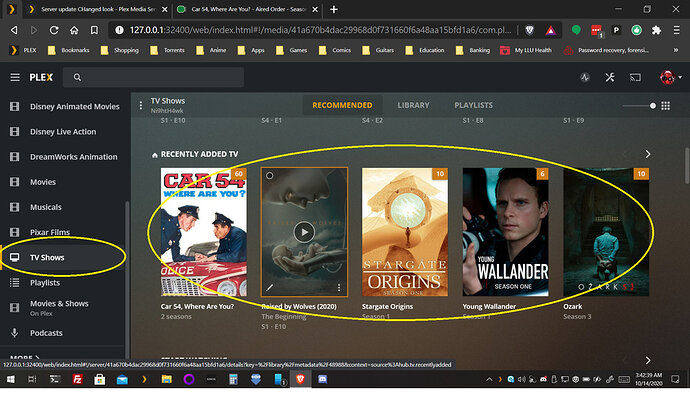Image resolution: width=690 pixels, height=416 pixels.
Task: Switch to Car 54 Aired Order tab
Action: [x=248, y=9]
